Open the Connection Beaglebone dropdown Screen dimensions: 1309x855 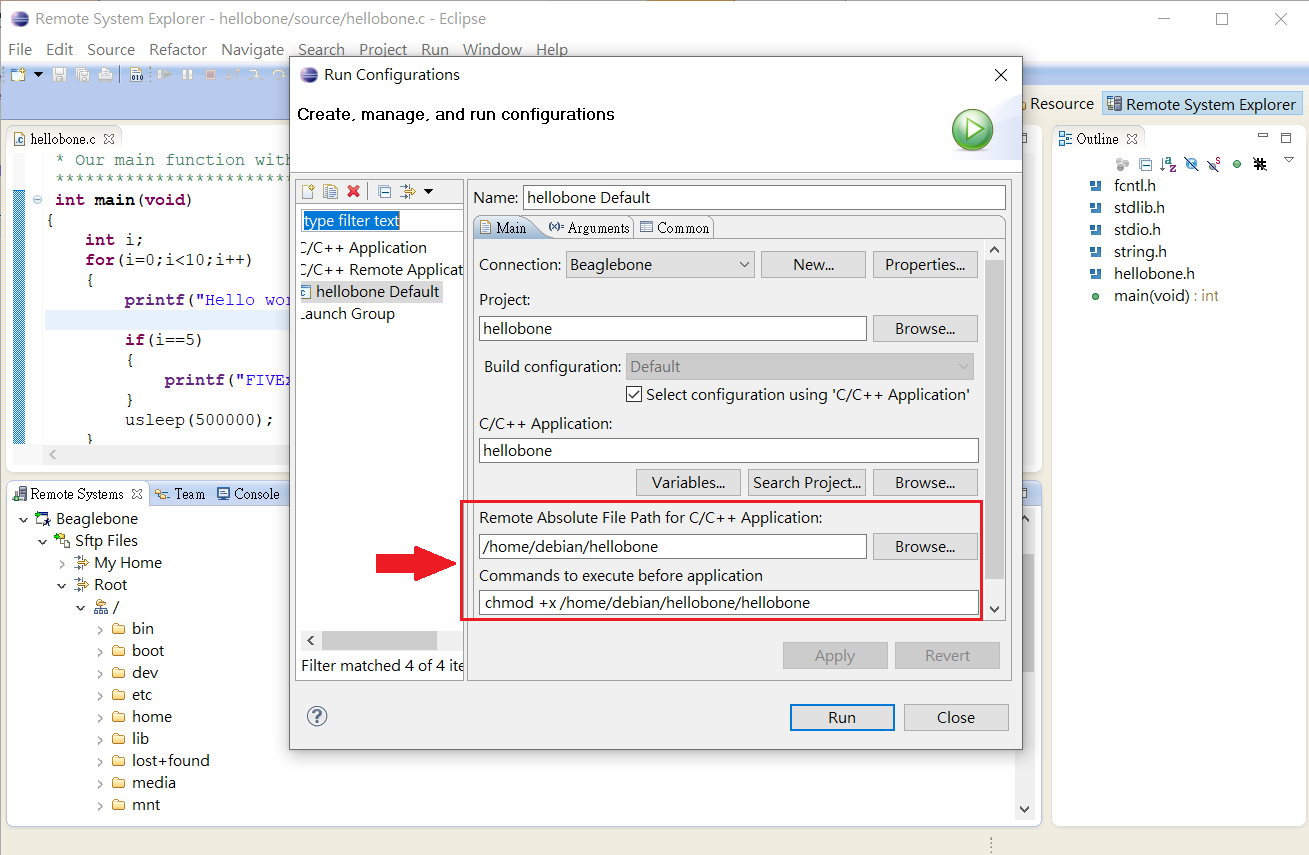coord(660,264)
